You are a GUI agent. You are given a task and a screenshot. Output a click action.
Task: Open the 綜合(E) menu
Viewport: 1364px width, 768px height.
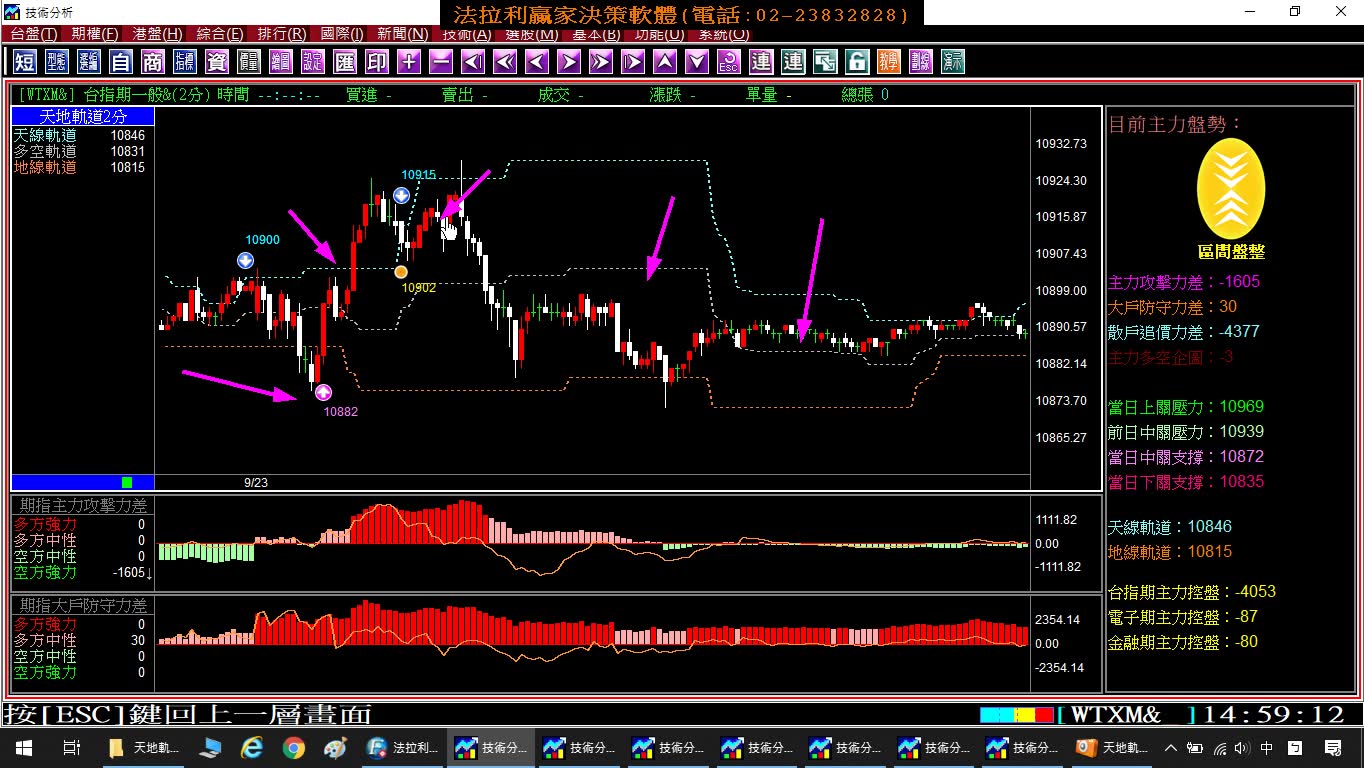220,34
